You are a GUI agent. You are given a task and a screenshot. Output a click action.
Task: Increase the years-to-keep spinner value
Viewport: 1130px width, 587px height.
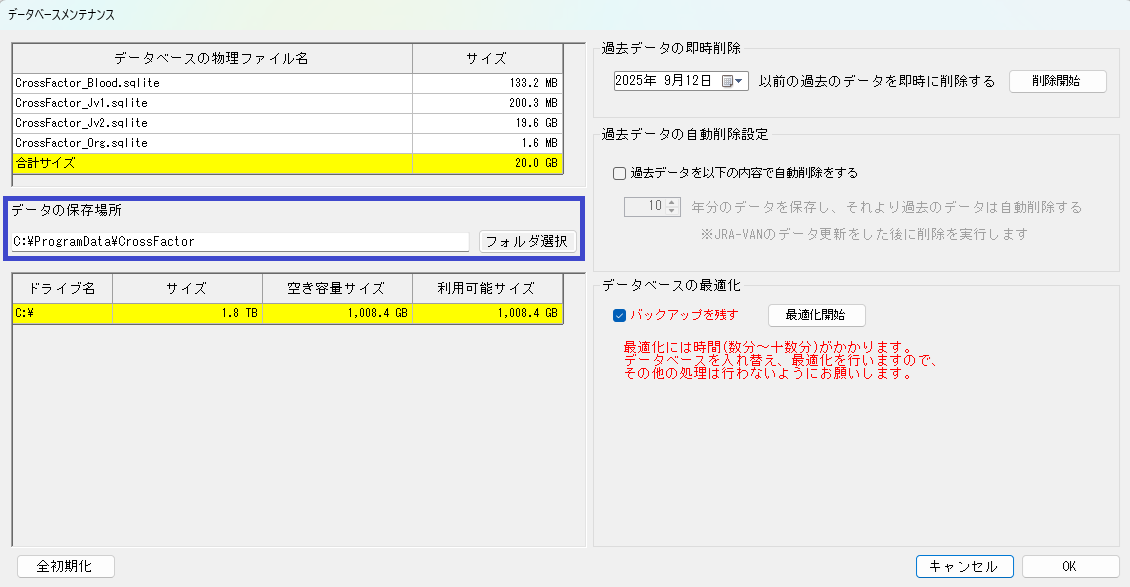pos(672,203)
